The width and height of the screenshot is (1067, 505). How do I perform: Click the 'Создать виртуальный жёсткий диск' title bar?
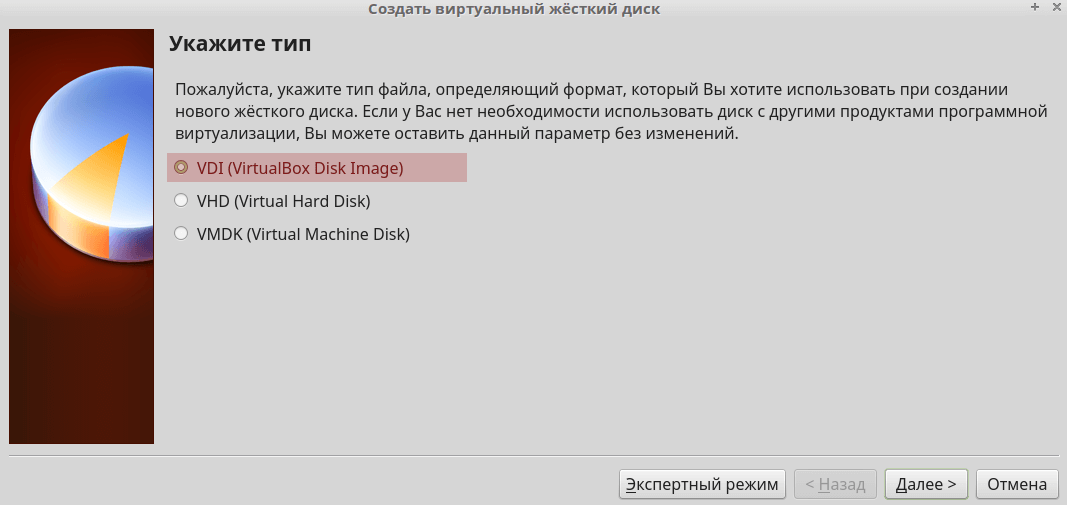pos(514,9)
